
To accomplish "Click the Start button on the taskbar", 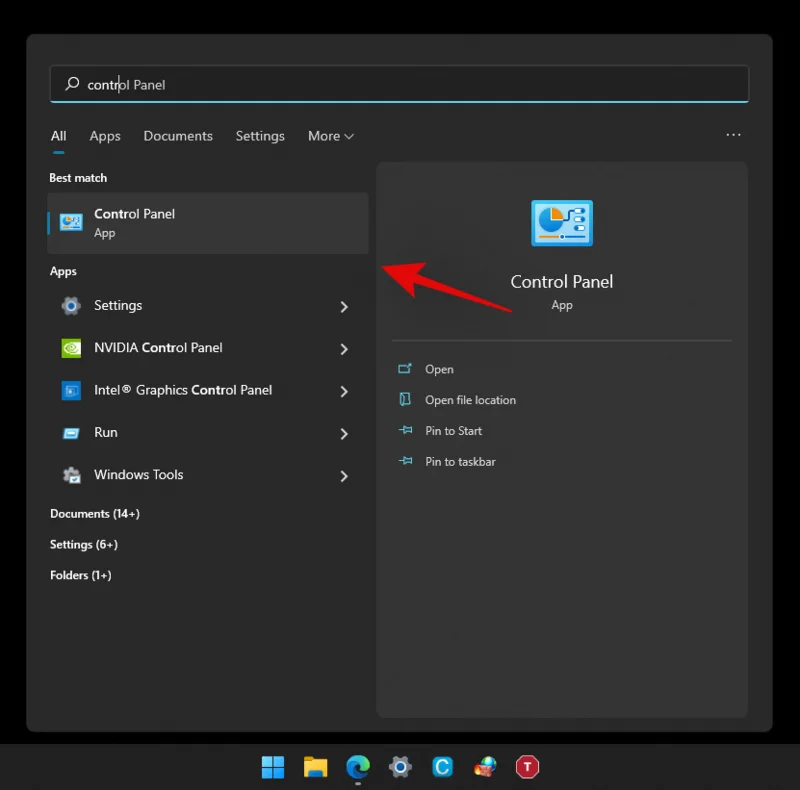I will pos(272,767).
